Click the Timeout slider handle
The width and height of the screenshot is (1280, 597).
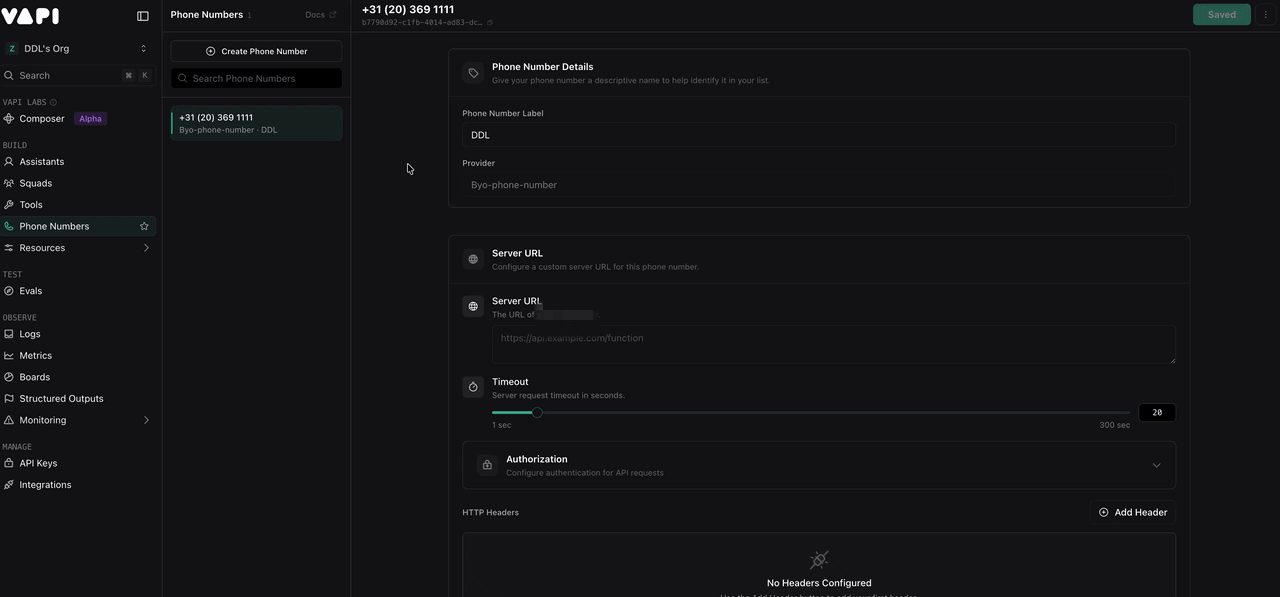tap(537, 412)
